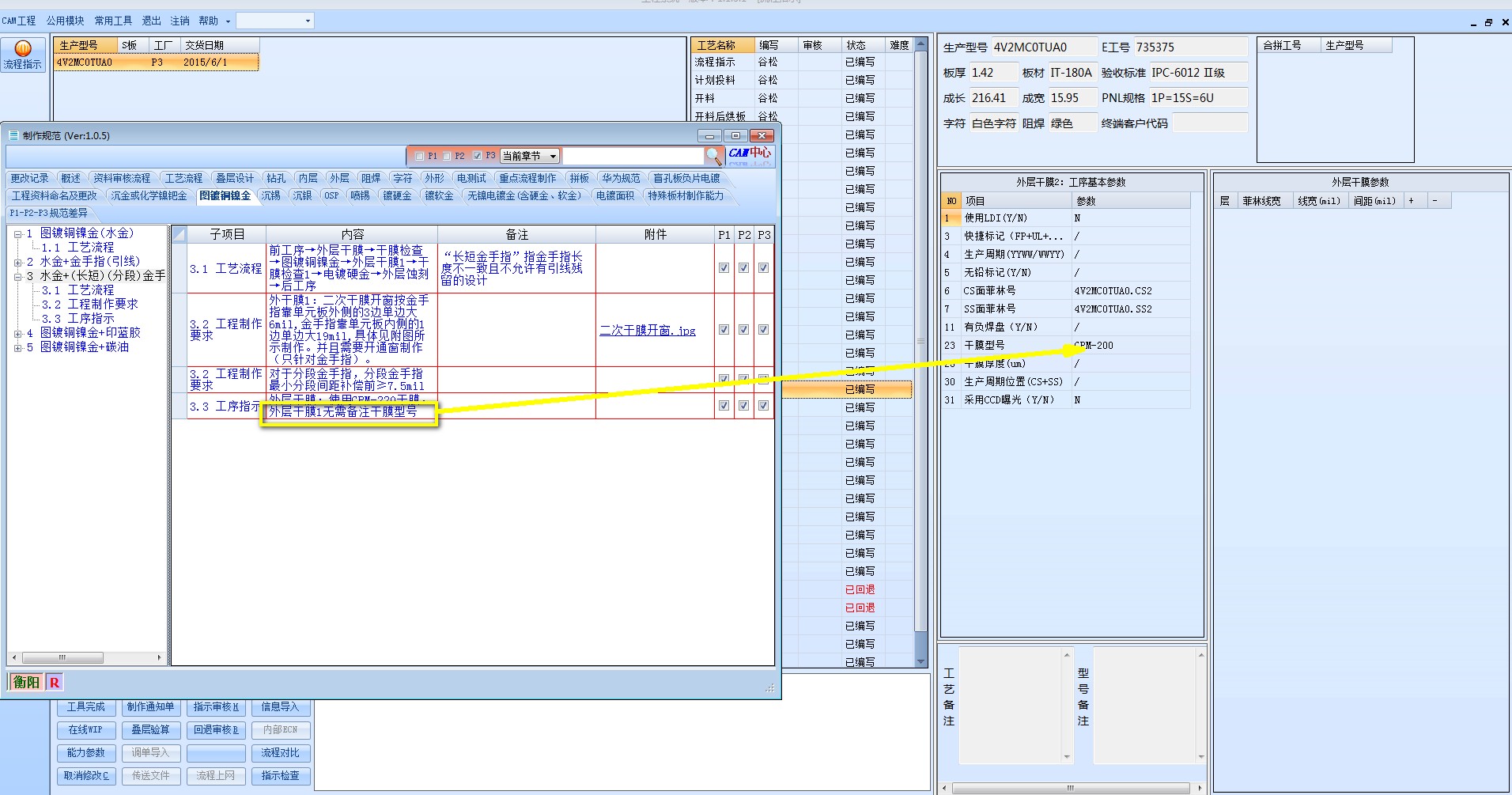Click the CAM中心 logo
1512x795 pixels.
(x=750, y=155)
